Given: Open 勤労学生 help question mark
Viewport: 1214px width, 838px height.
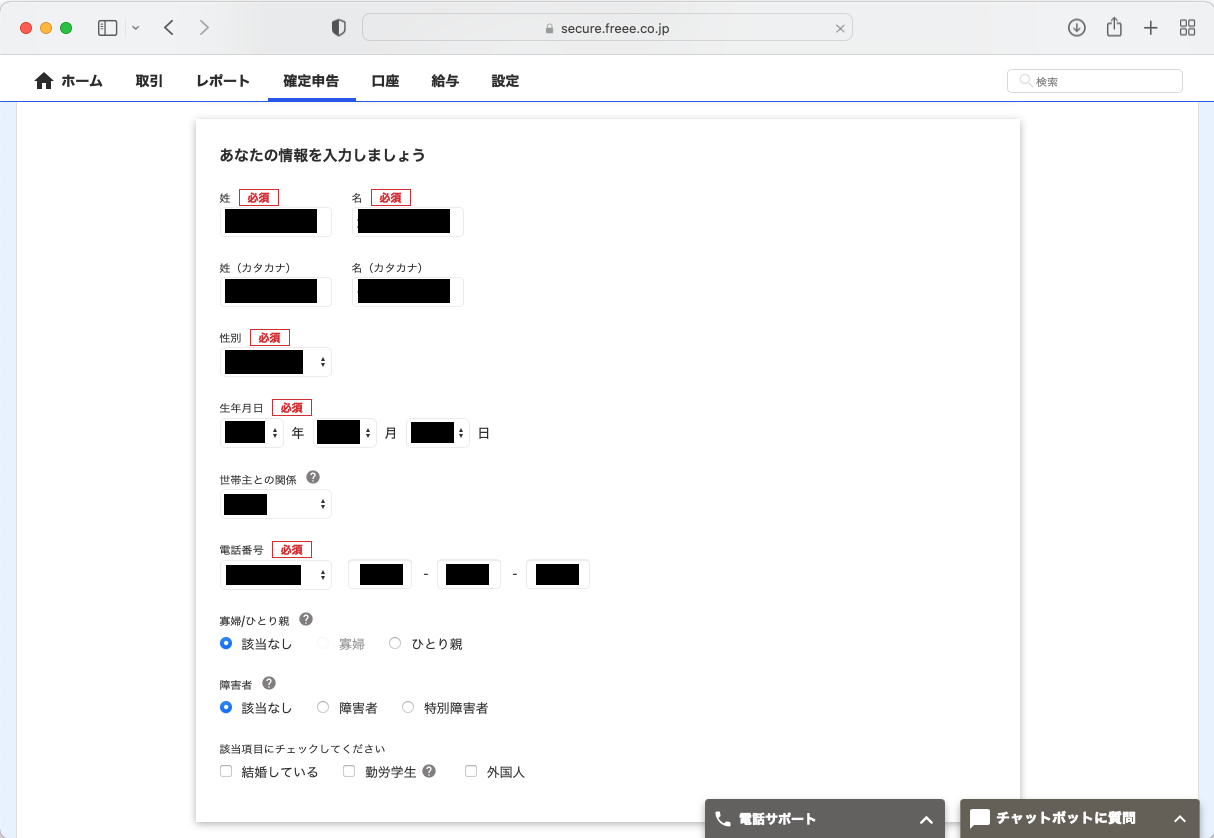Looking at the screenshot, I should (x=429, y=771).
